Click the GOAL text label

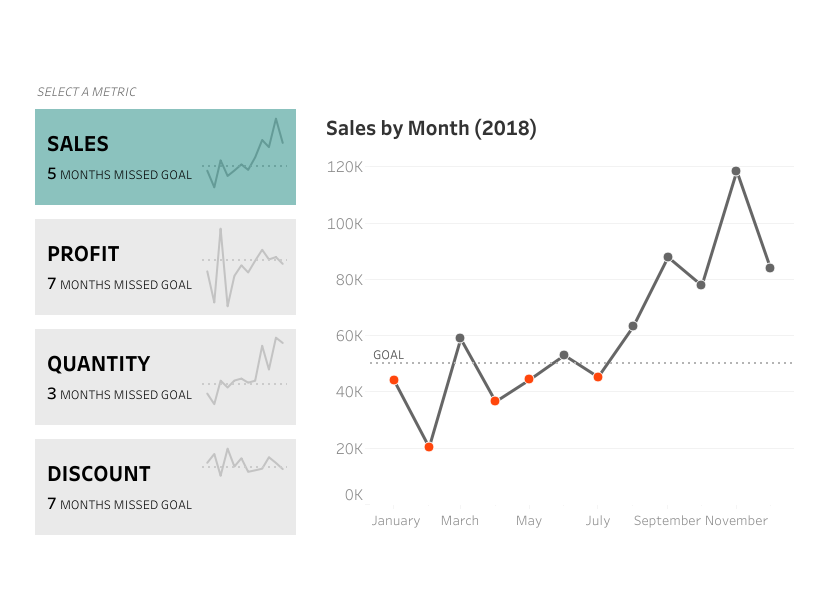point(387,354)
